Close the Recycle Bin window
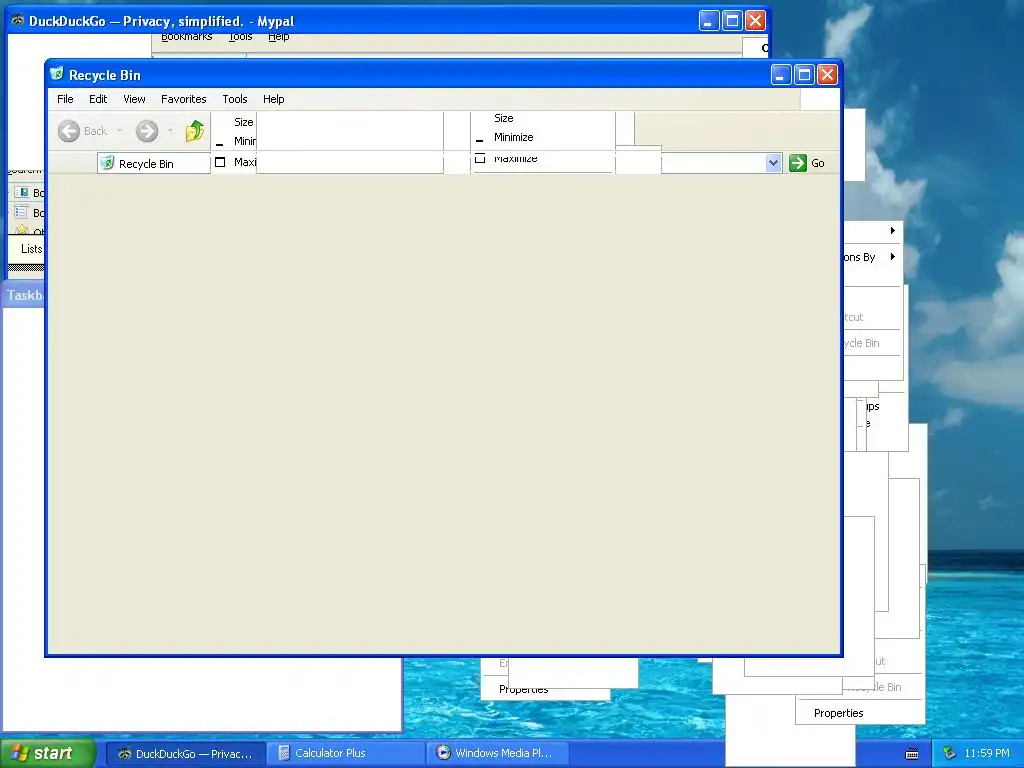The height and width of the screenshot is (768, 1024). click(x=827, y=75)
